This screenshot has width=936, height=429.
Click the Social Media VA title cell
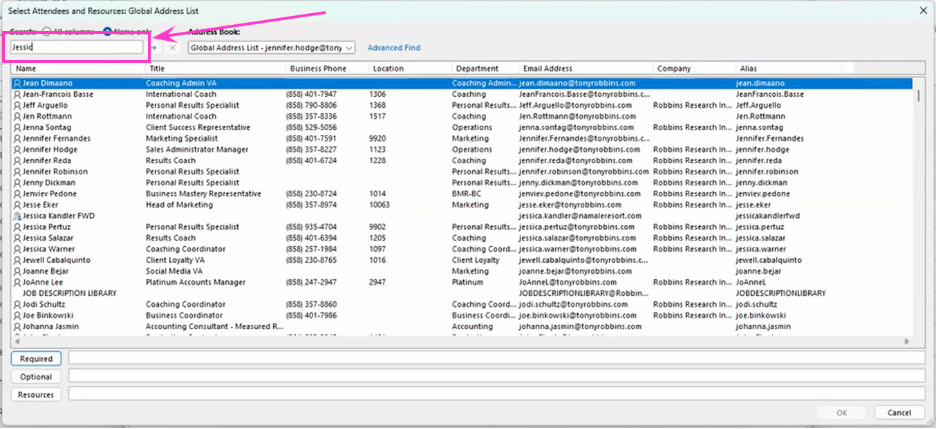point(174,271)
